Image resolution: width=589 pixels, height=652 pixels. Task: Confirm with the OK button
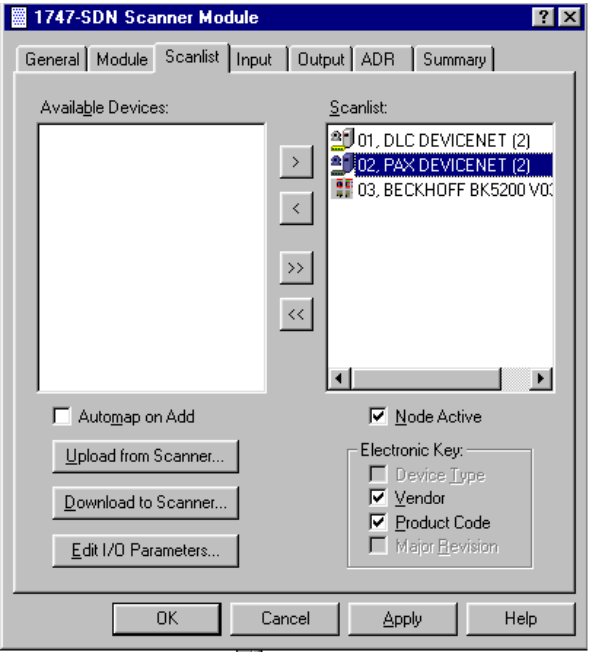pos(167,618)
